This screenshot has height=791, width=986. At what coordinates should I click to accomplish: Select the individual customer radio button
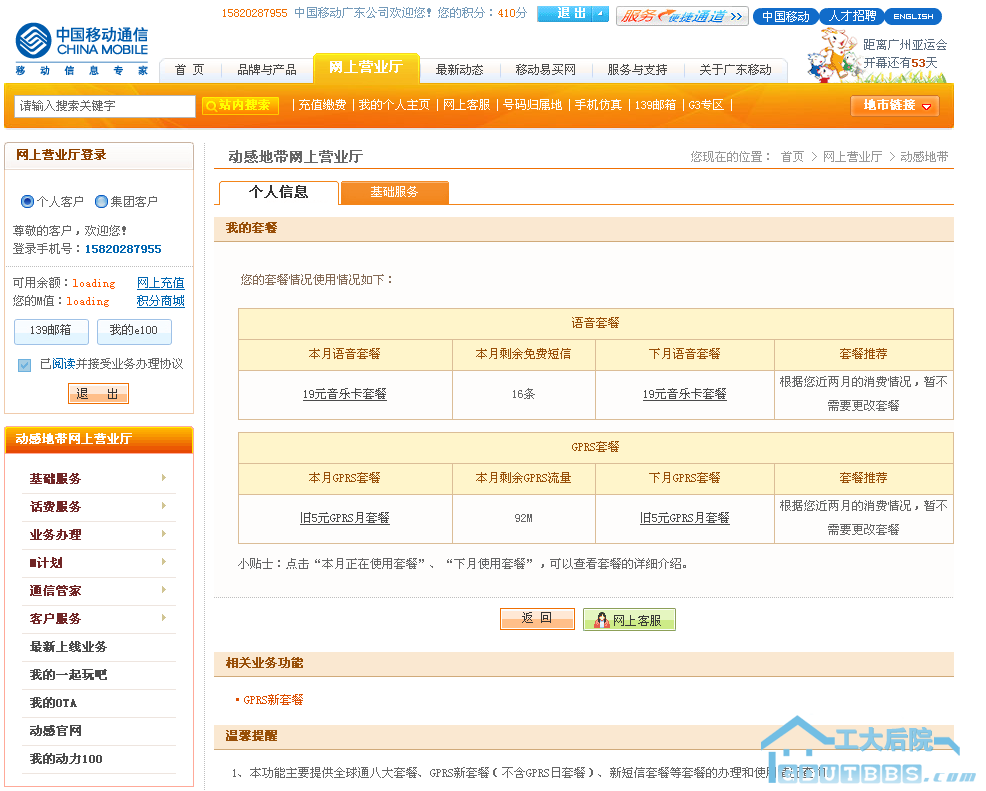(x=27, y=202)
